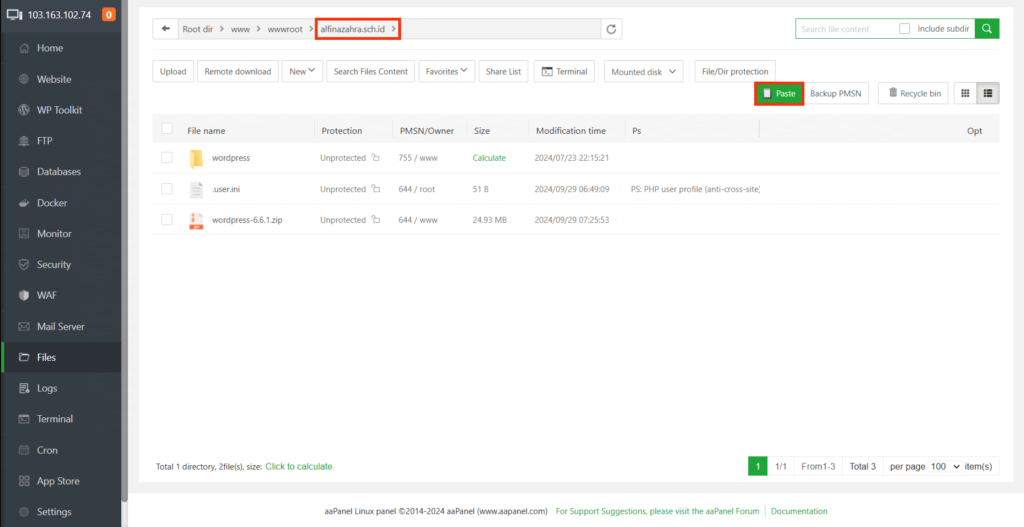The image size is (1024, 527).
Task: Switch to list view
Action: 988,93
